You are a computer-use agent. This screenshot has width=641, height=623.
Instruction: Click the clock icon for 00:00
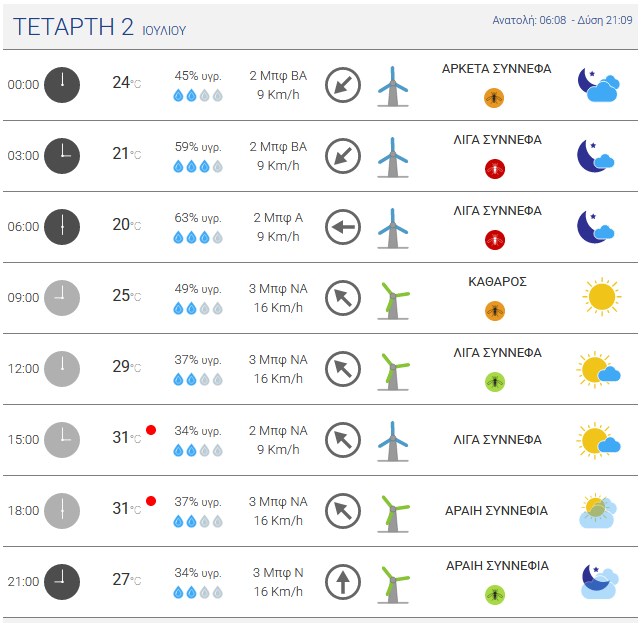click(x=62, y=85)
